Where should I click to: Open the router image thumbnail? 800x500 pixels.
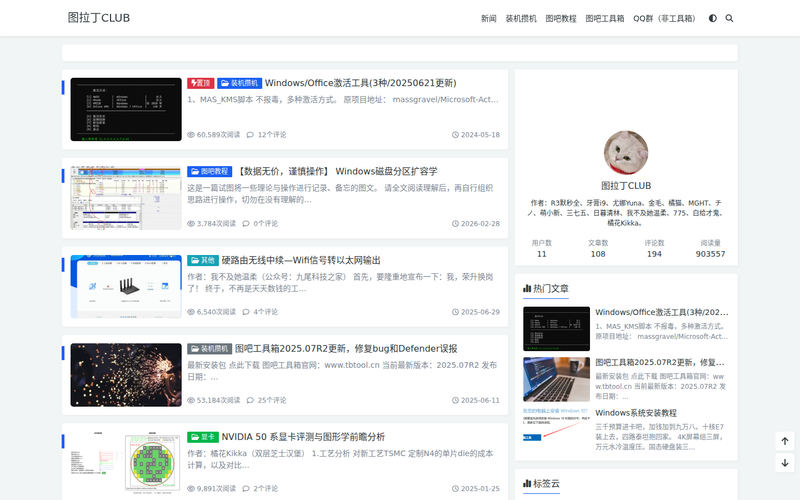(x=126, y=286)
